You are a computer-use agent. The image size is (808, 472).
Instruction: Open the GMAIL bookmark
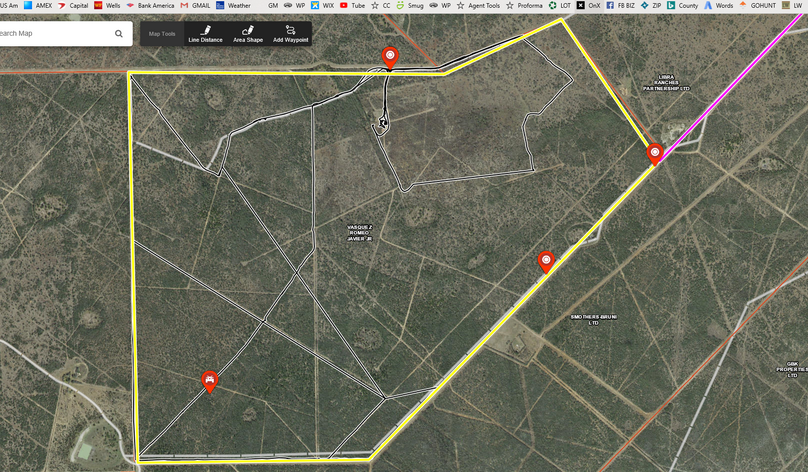pos(194,5)
